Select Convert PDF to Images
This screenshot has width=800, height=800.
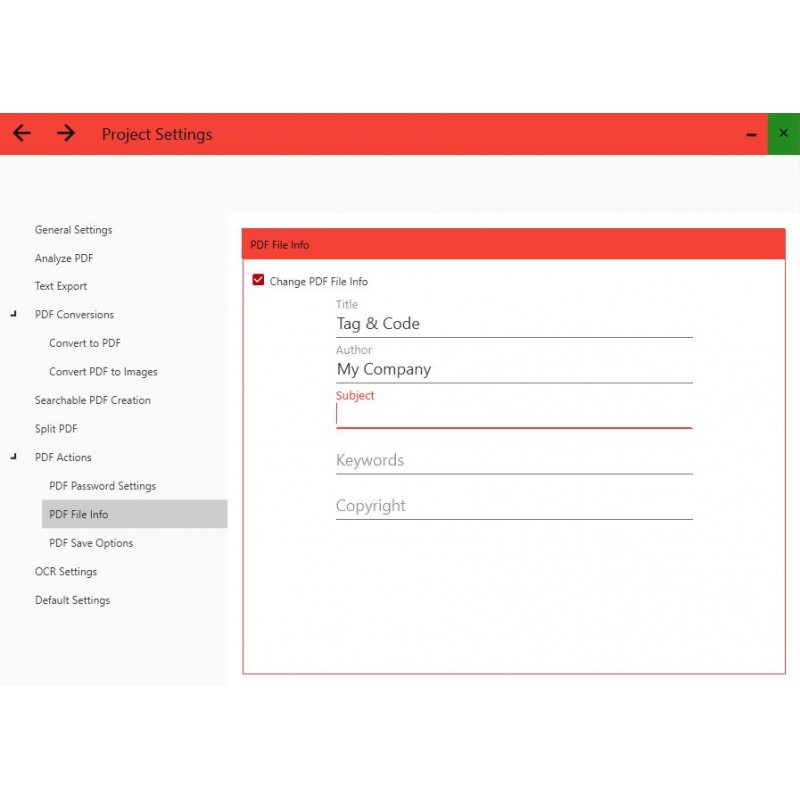[103, 372]
